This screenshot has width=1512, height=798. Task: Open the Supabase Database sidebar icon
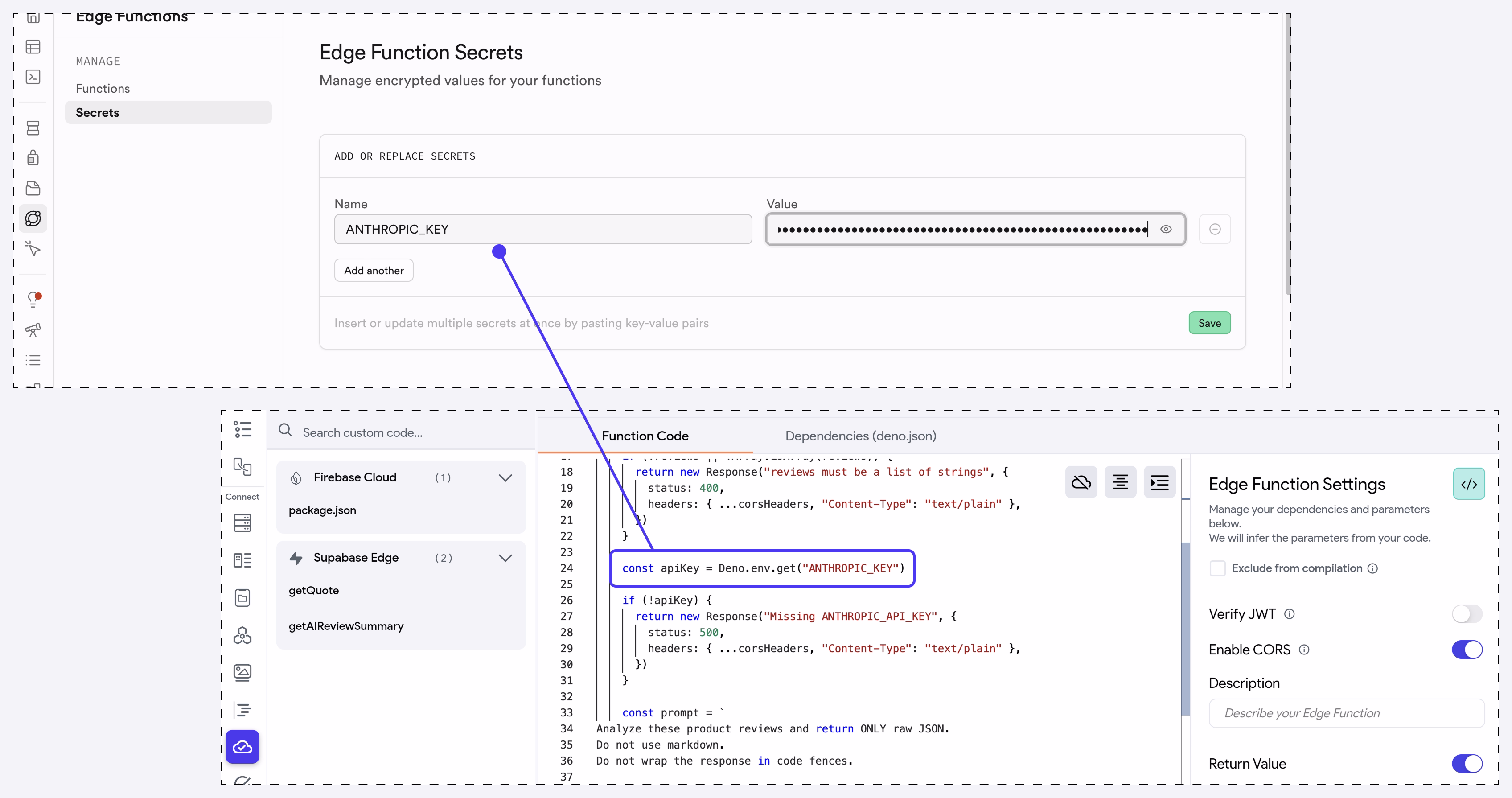33,128
